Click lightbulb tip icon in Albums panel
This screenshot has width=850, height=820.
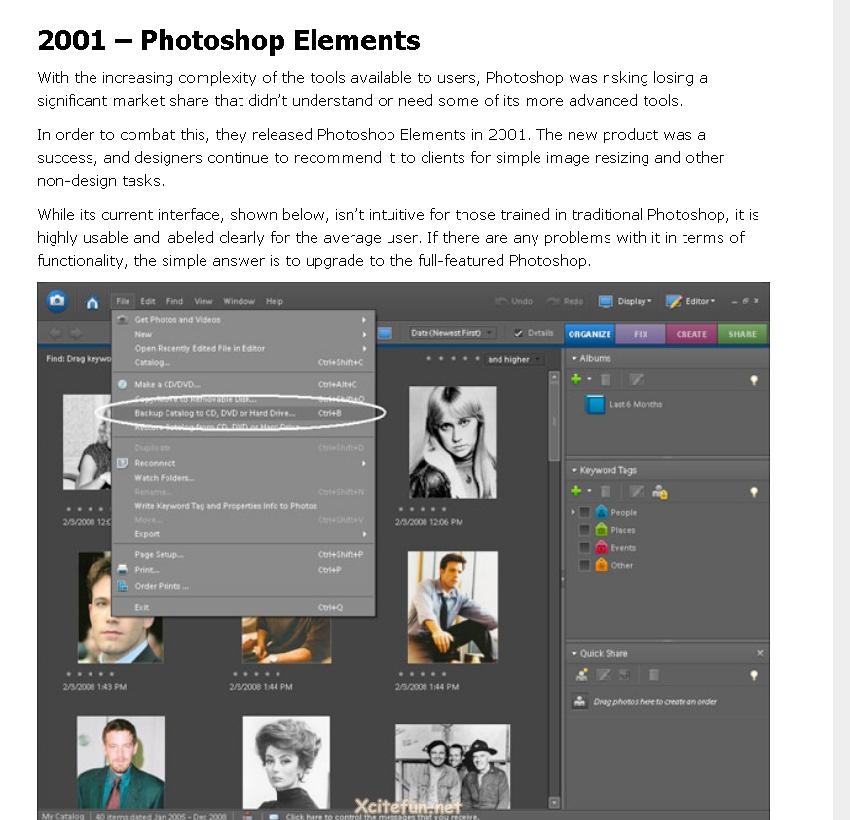(x=754, y=380)
